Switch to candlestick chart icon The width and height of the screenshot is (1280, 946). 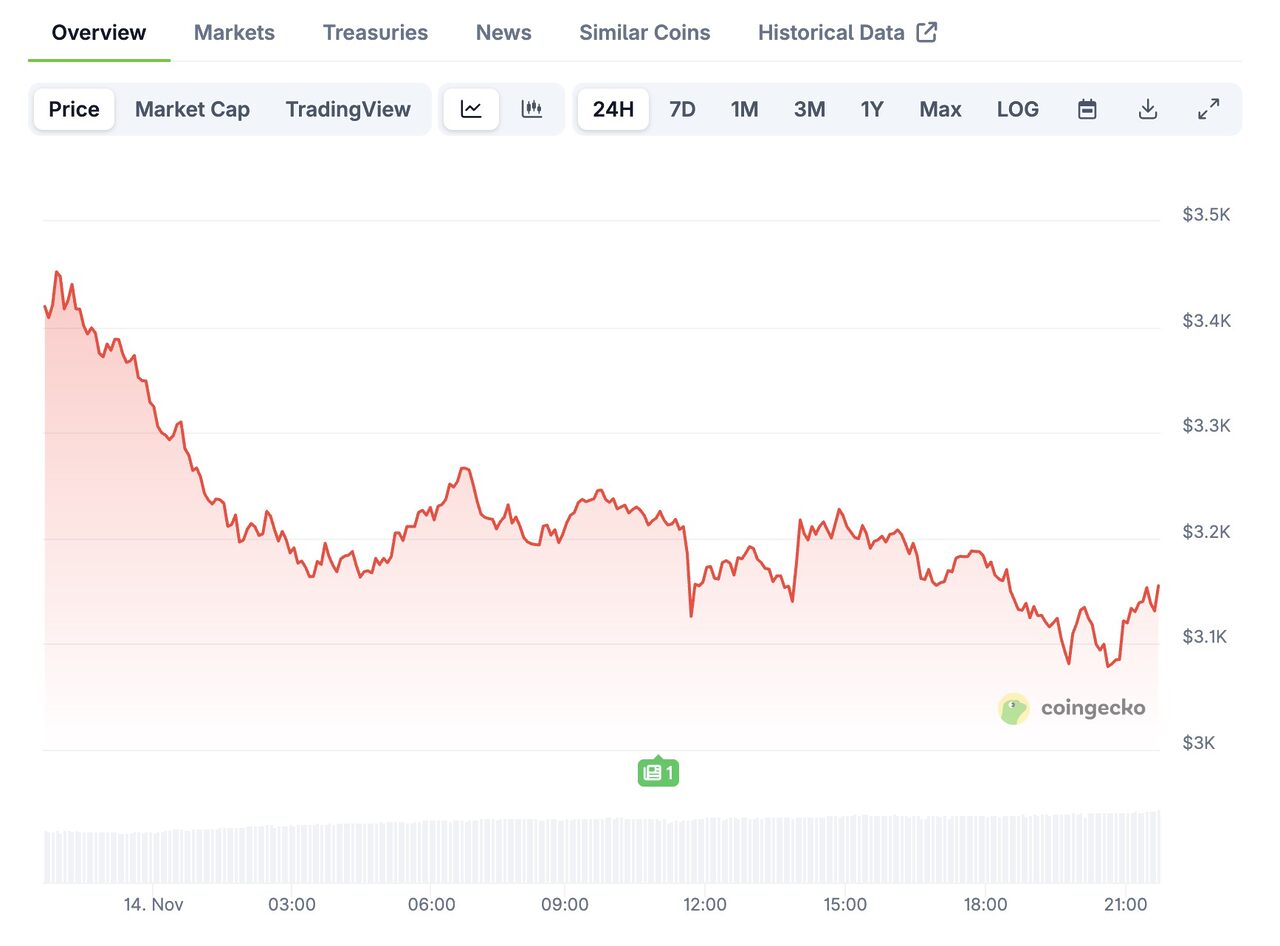(532, 109)
